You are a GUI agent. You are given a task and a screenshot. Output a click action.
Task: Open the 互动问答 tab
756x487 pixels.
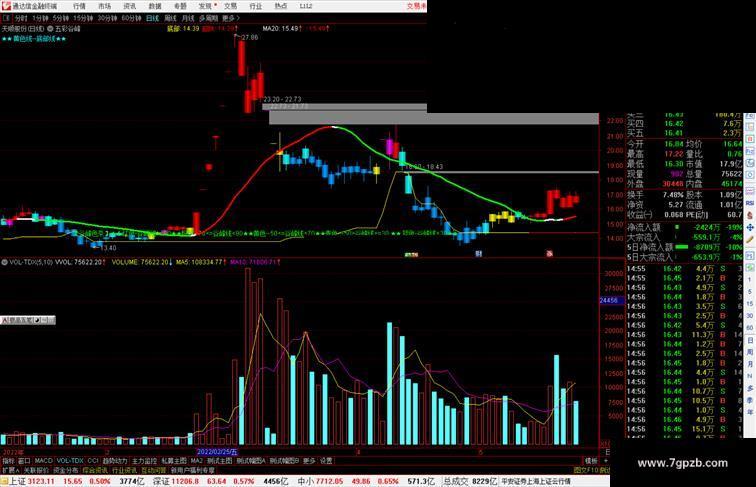pyautogui.click(x=154, y=470)
